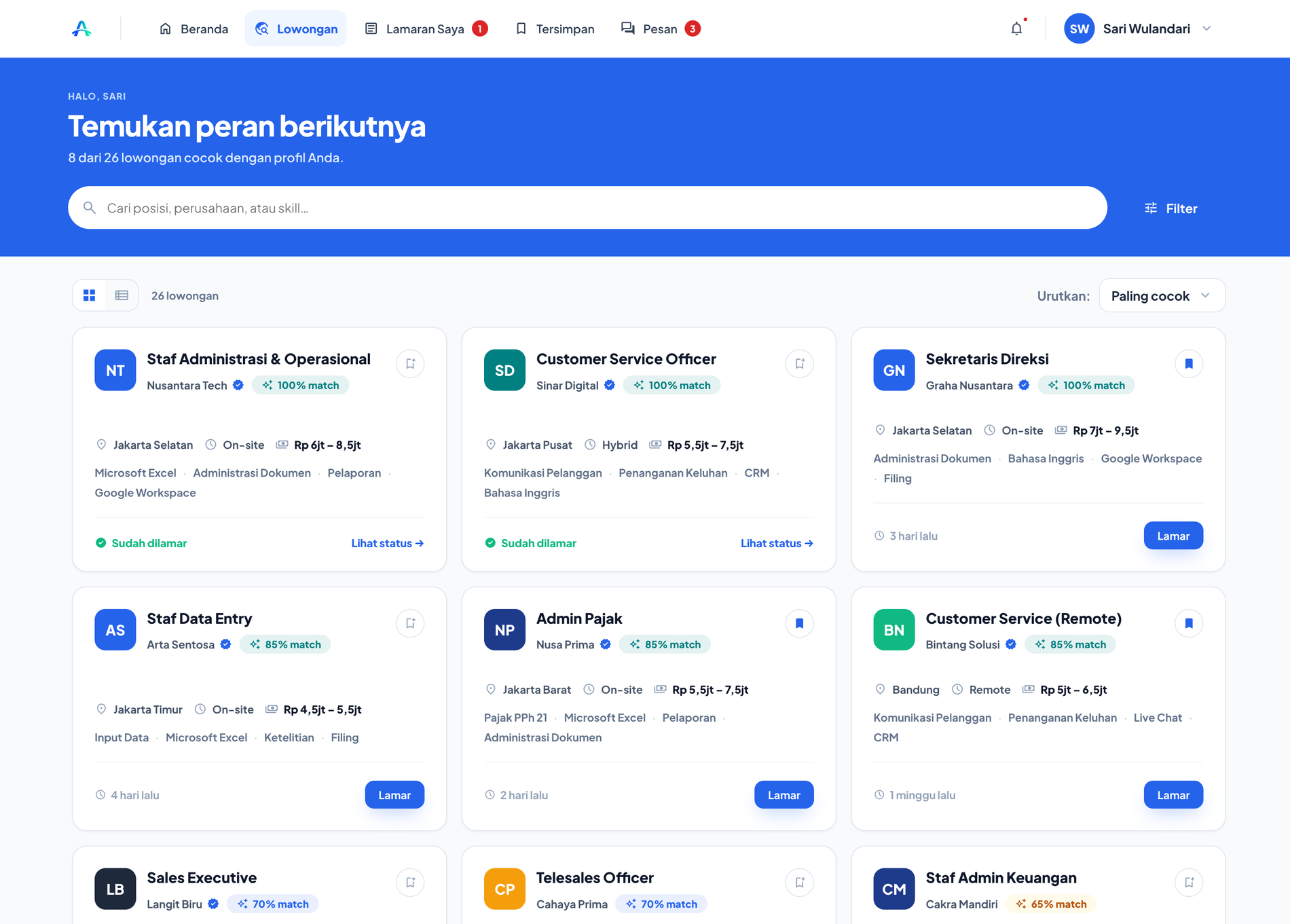Open the Staf Admin Keuangan job title
Viewport: 1290px width, 924px height.
1001,878
